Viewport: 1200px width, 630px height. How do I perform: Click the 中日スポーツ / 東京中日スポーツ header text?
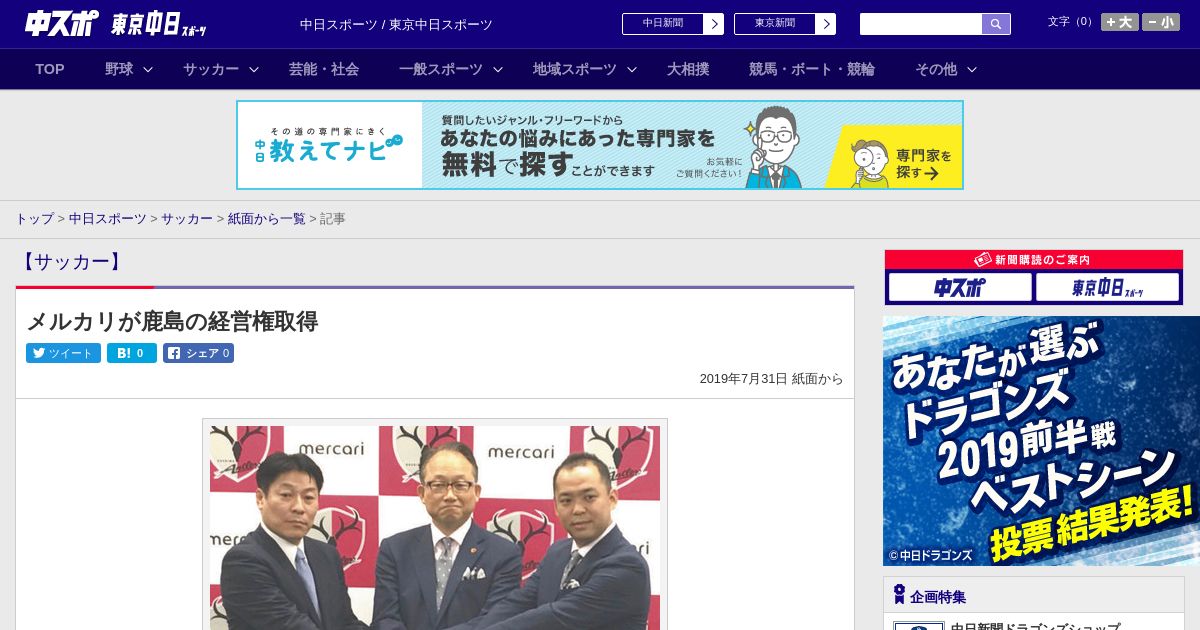pyautogui.click(x=396, y=24)
